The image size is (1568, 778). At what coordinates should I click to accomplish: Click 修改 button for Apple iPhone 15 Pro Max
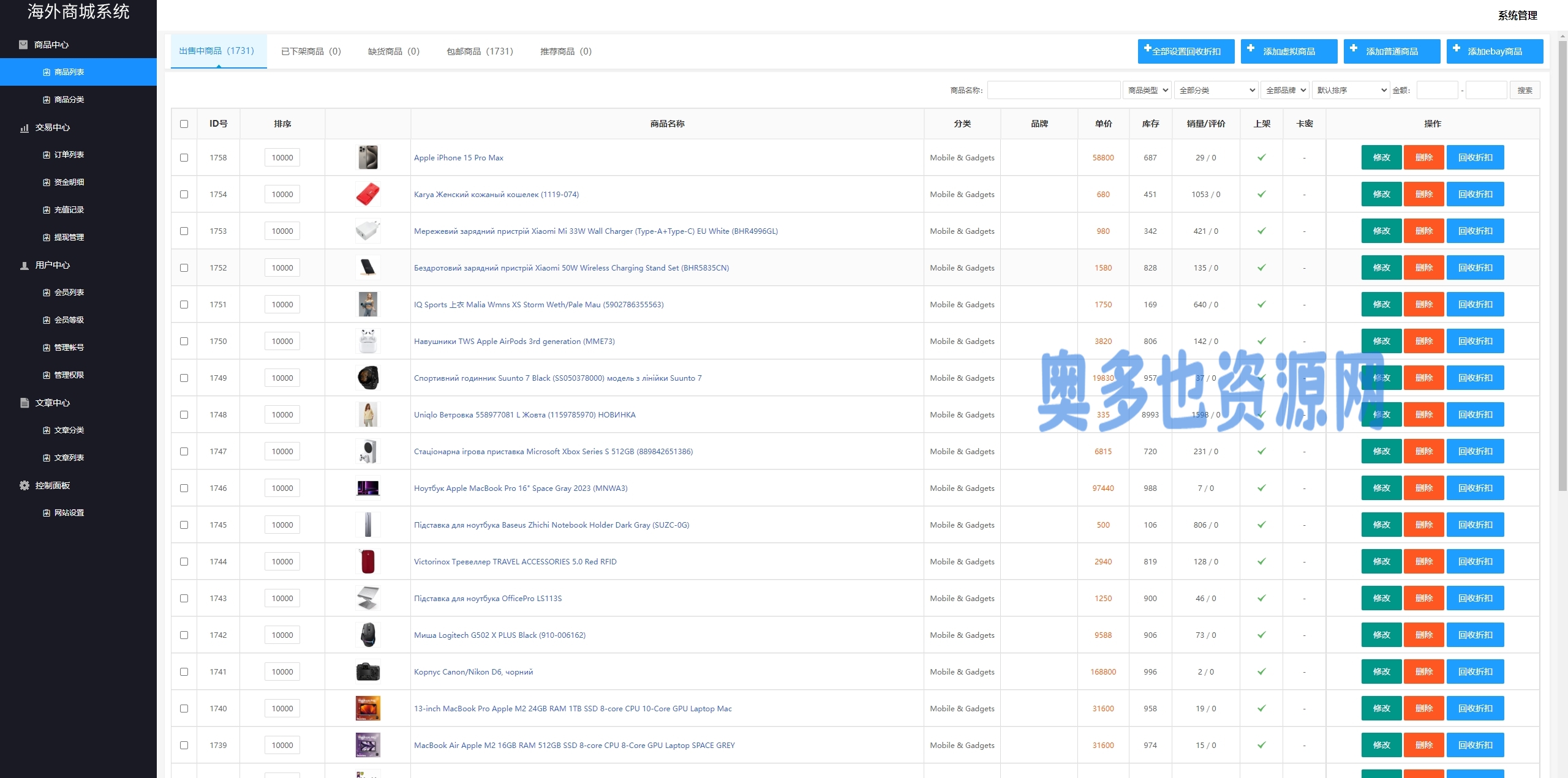pos(1381,157)
